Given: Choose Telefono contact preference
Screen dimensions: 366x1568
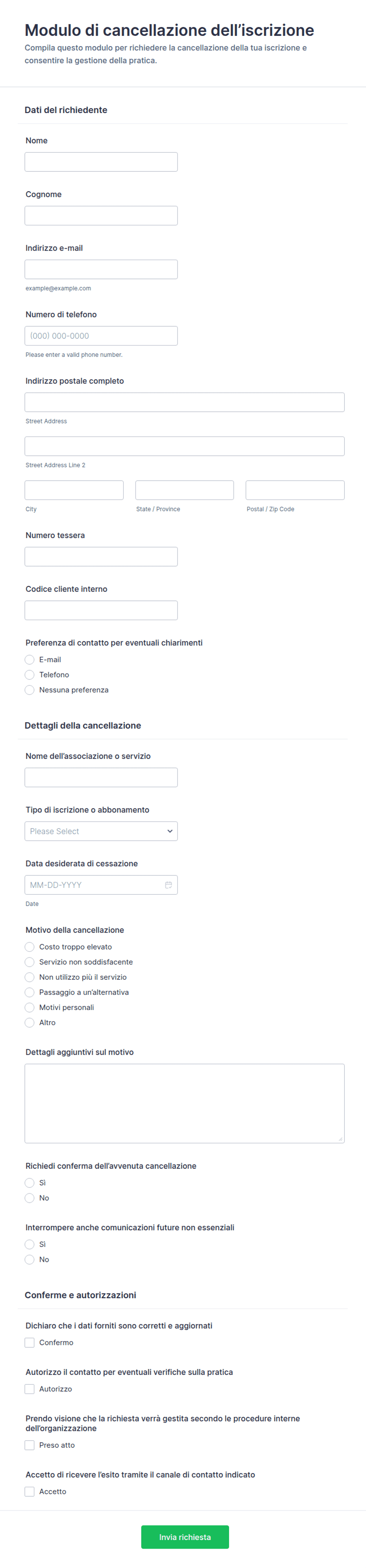Looking at the screenshot, I should click(x=29, y=674).
